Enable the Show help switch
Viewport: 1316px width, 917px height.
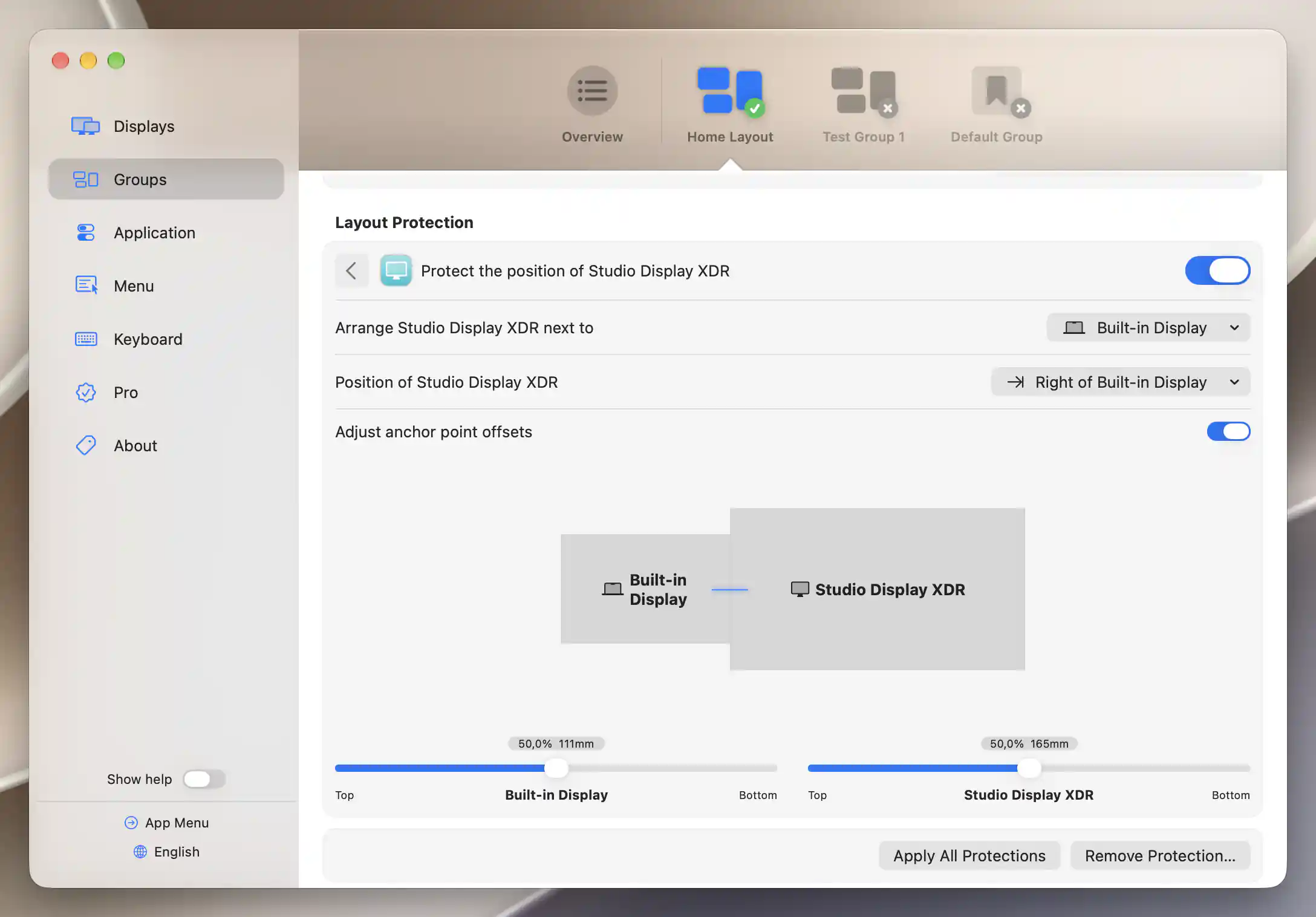click(x=204, y=779)
